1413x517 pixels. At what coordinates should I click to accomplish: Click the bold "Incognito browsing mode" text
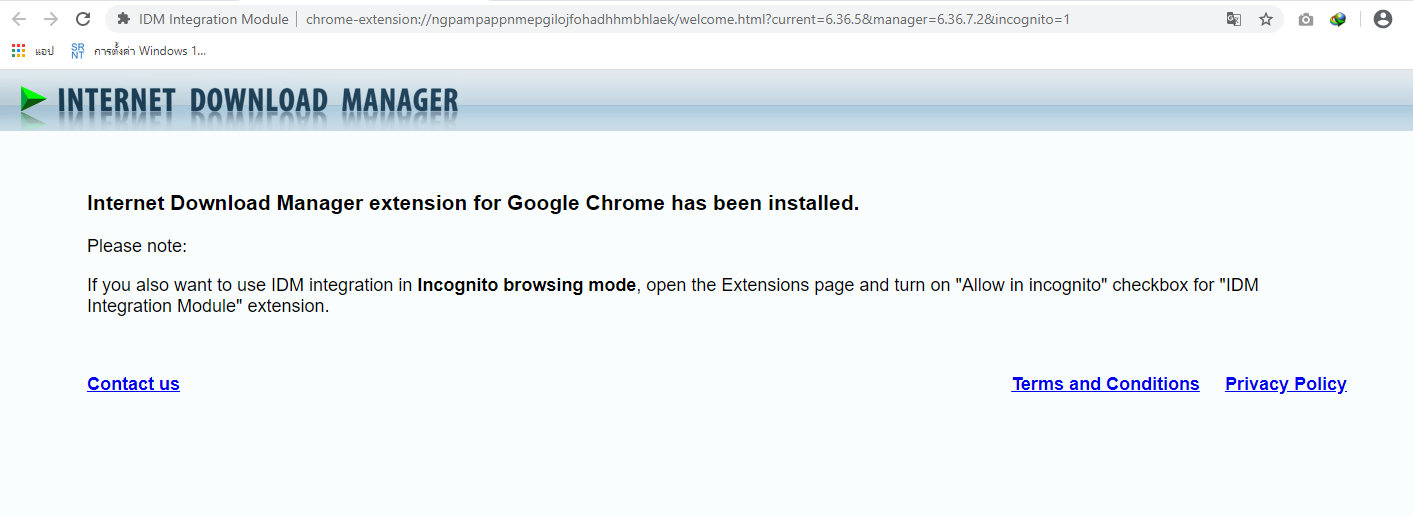(526, 285)
